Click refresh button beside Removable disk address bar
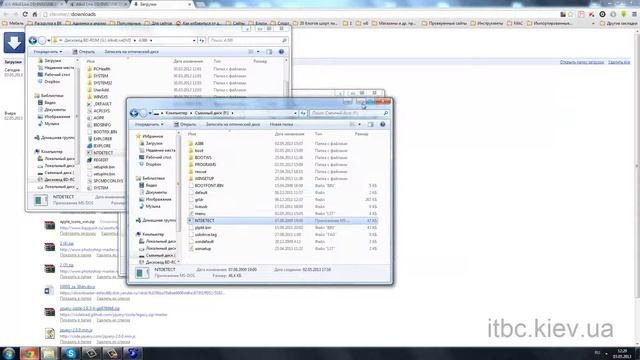This screenshot has width=640, height=360. point(303,113)
